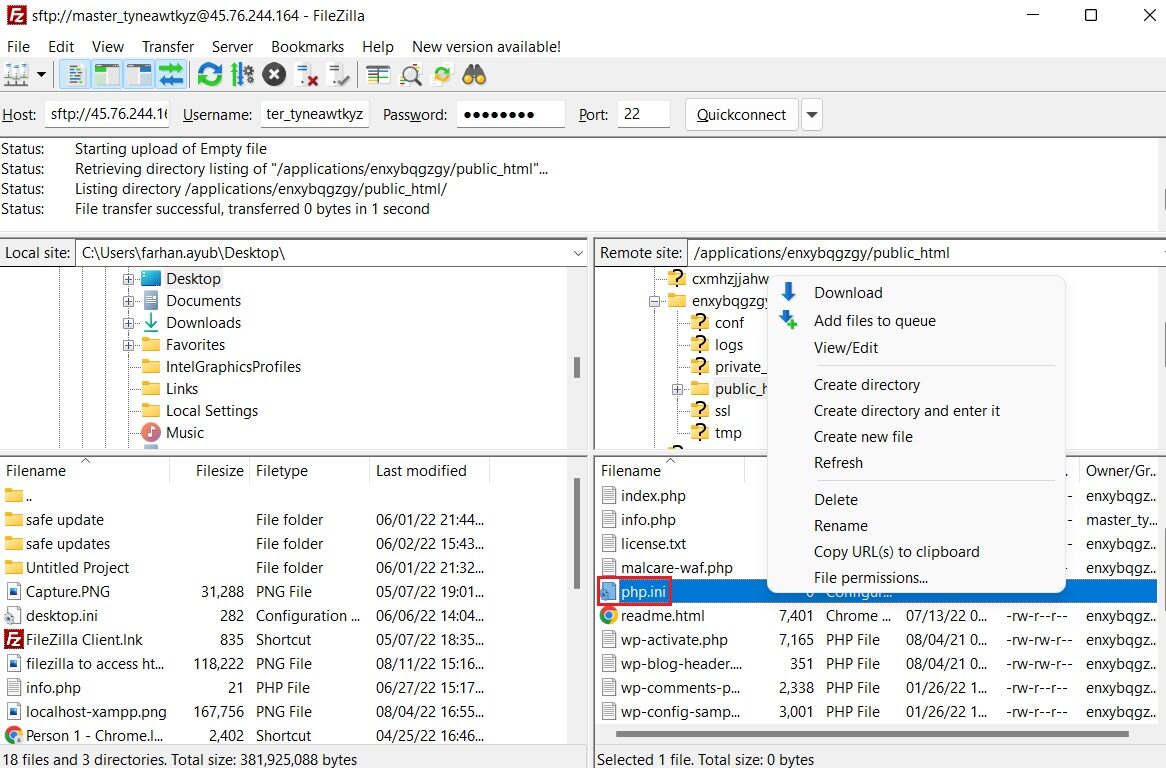Choose Copy URL(s) to clipboard
1166x768 pixels.
tap(916, 552)
